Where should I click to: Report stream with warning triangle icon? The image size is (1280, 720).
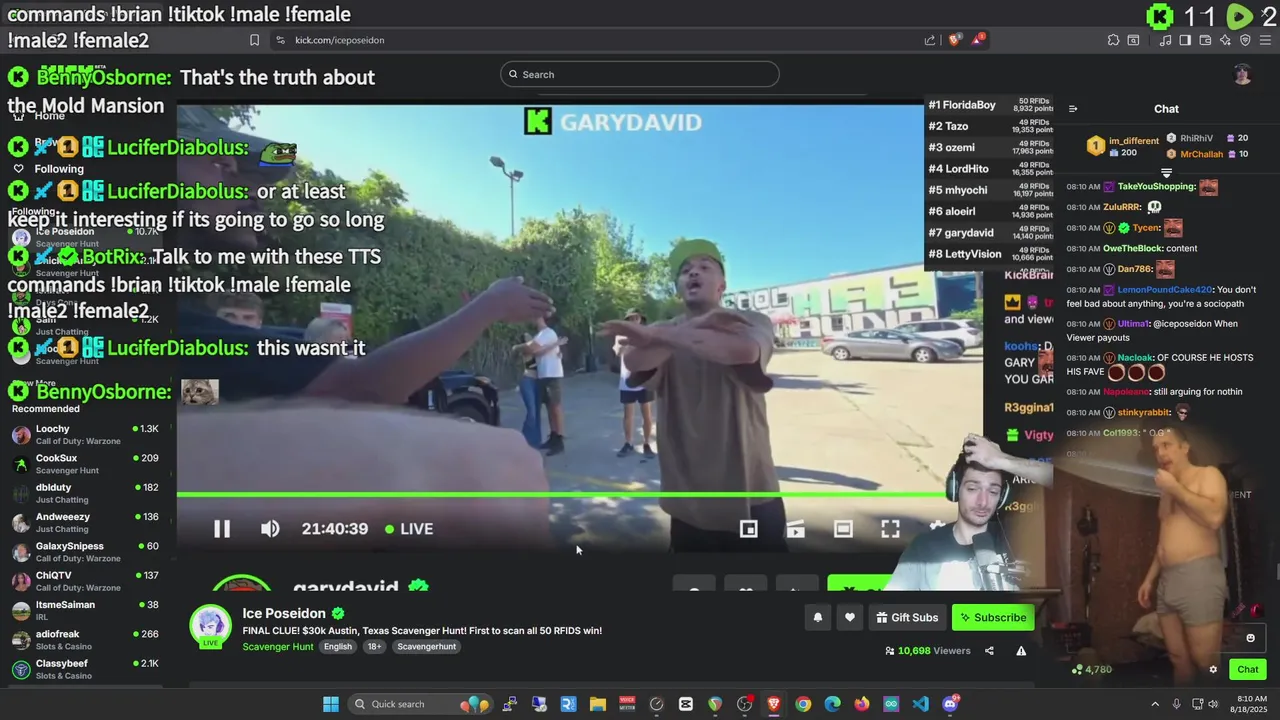pos(1021,651)
